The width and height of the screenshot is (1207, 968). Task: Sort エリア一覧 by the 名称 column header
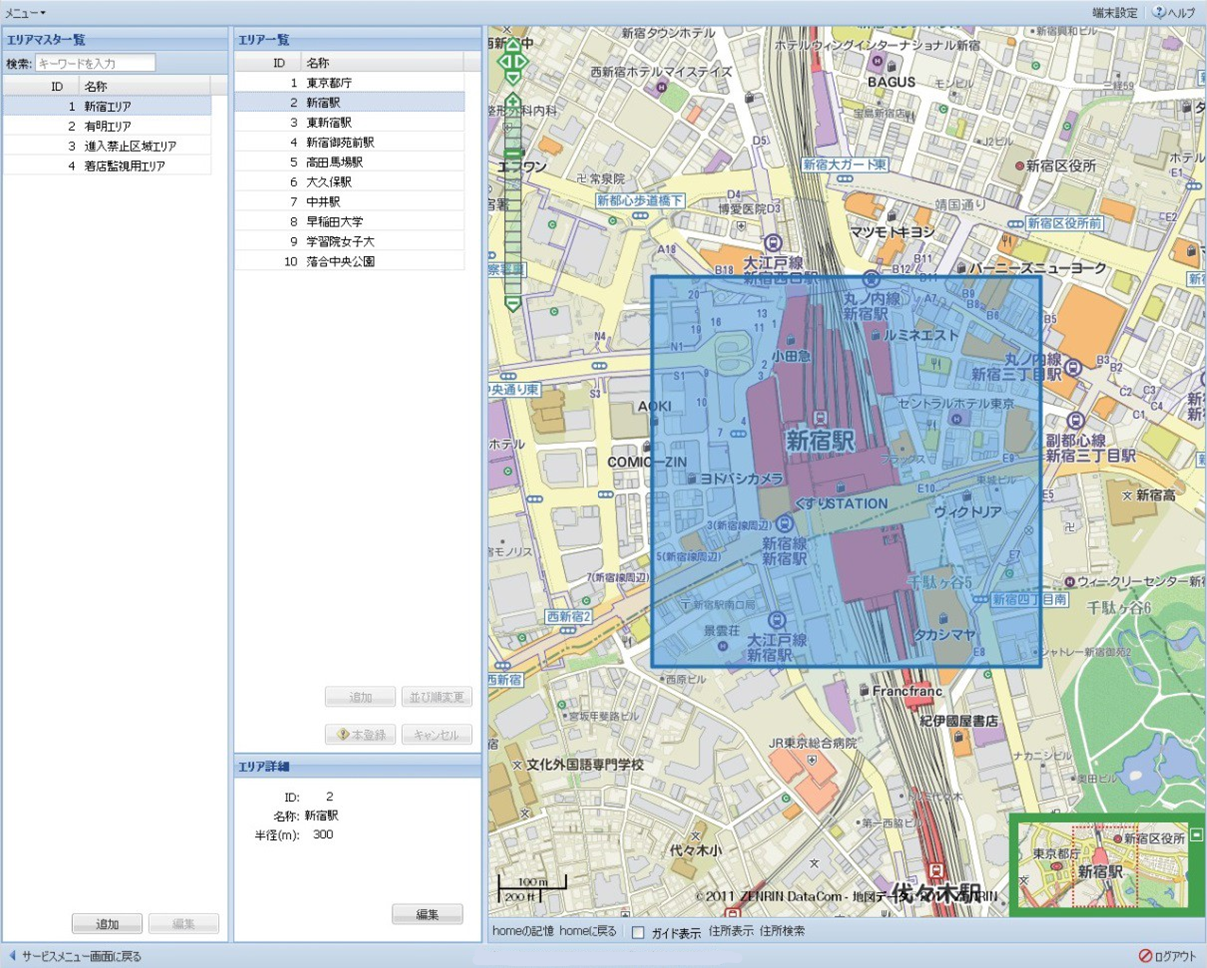(x=382, y=62)
